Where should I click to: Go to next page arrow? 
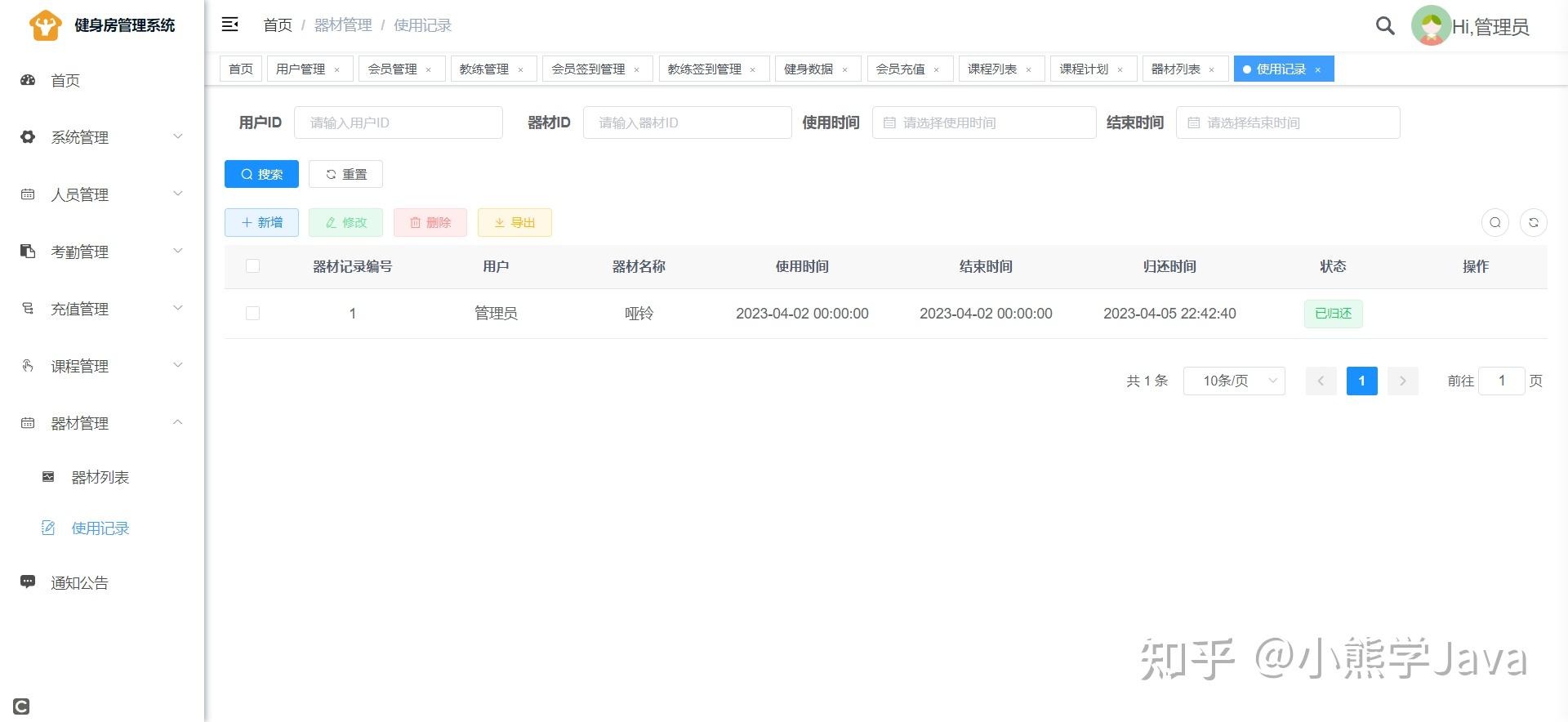1403,381
